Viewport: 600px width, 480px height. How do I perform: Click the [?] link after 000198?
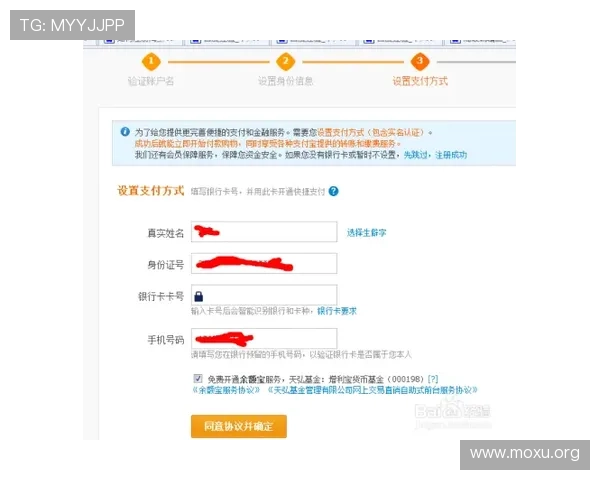(433, 379)
